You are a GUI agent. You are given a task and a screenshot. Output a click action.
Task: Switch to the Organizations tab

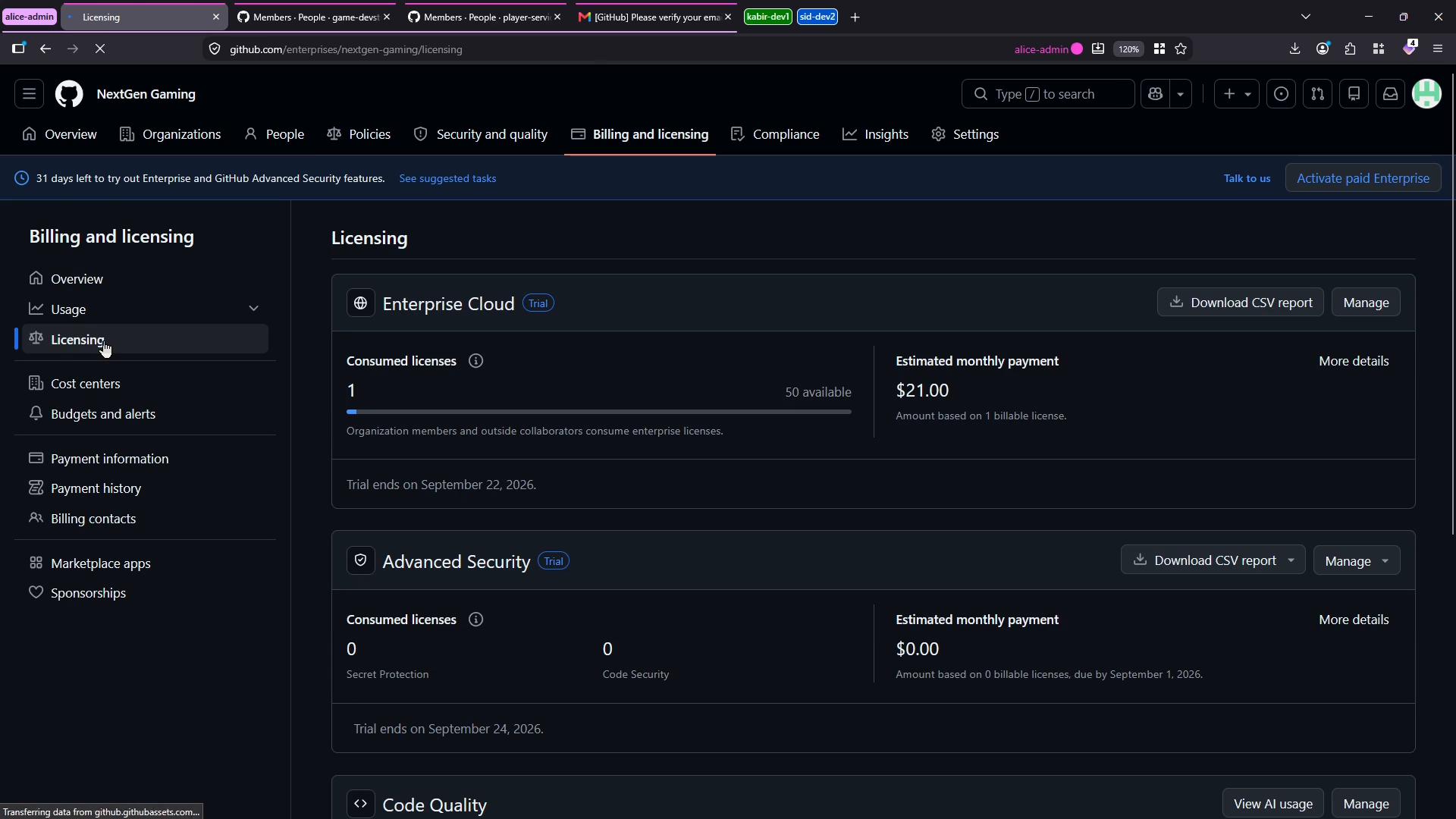171,134
